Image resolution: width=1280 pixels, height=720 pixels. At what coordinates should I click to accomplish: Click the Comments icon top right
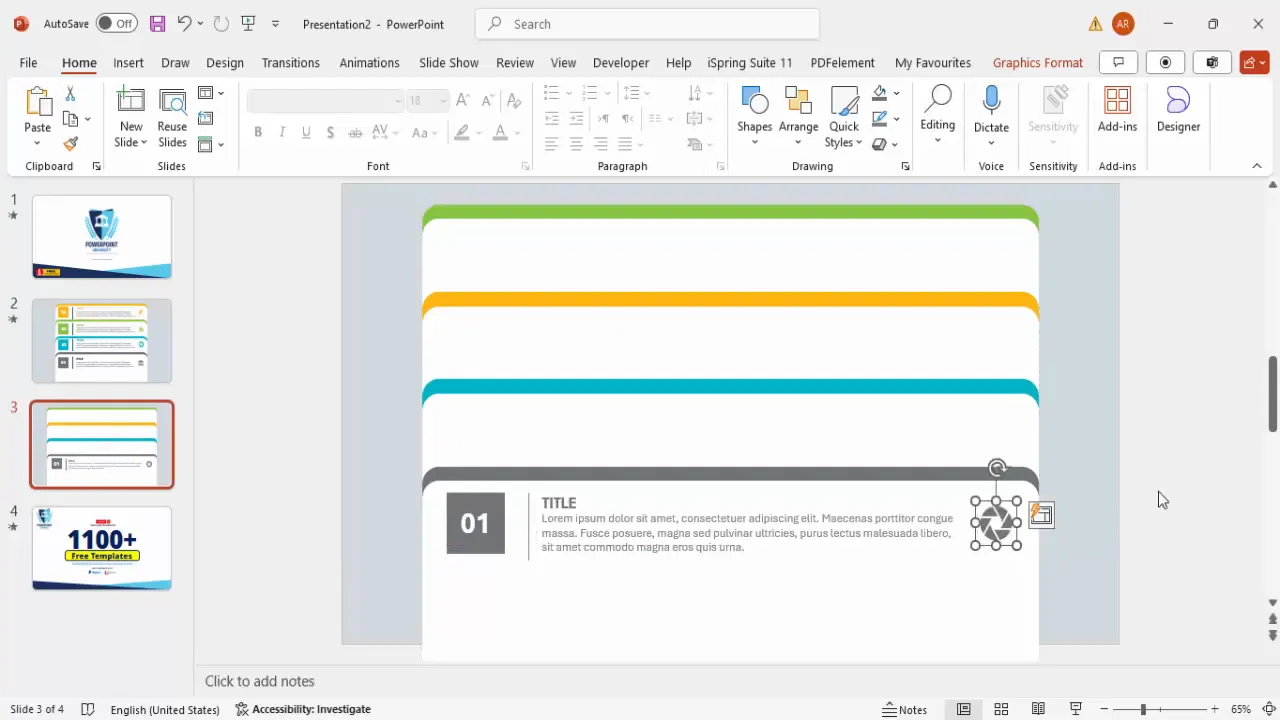1119,62
